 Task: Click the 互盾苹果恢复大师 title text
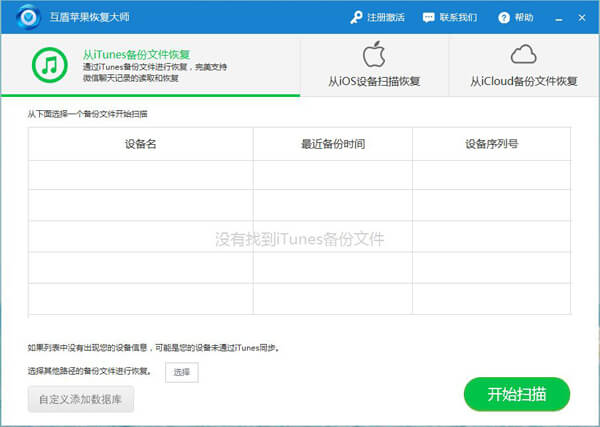(90, 17)
